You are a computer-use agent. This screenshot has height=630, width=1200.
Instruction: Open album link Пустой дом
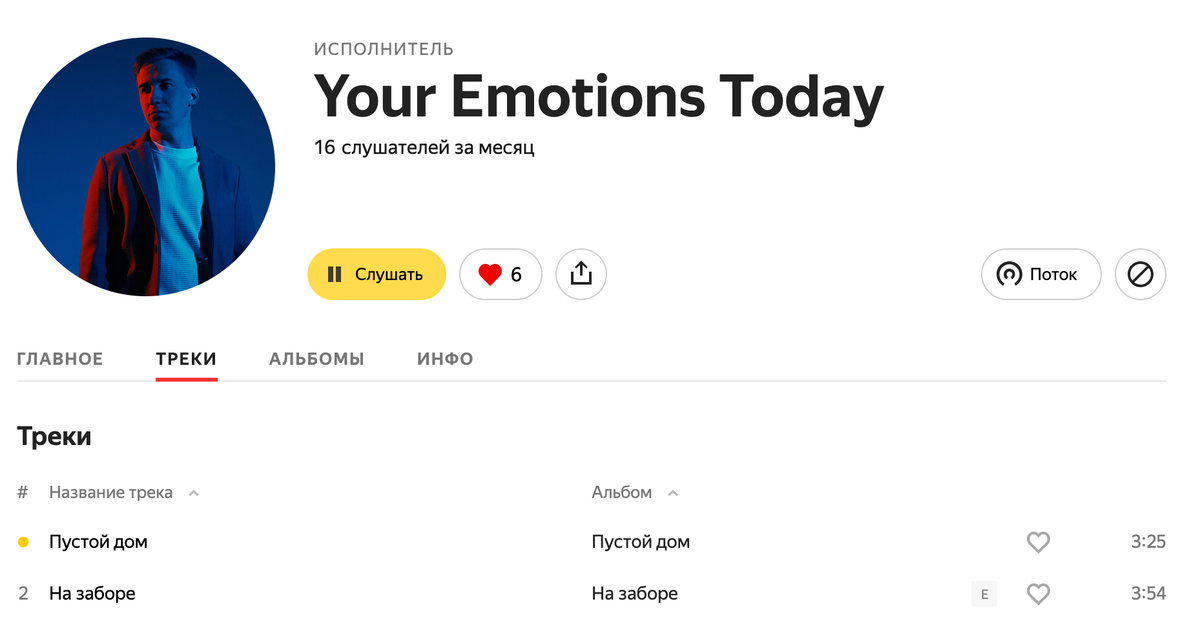coord(641,542)
